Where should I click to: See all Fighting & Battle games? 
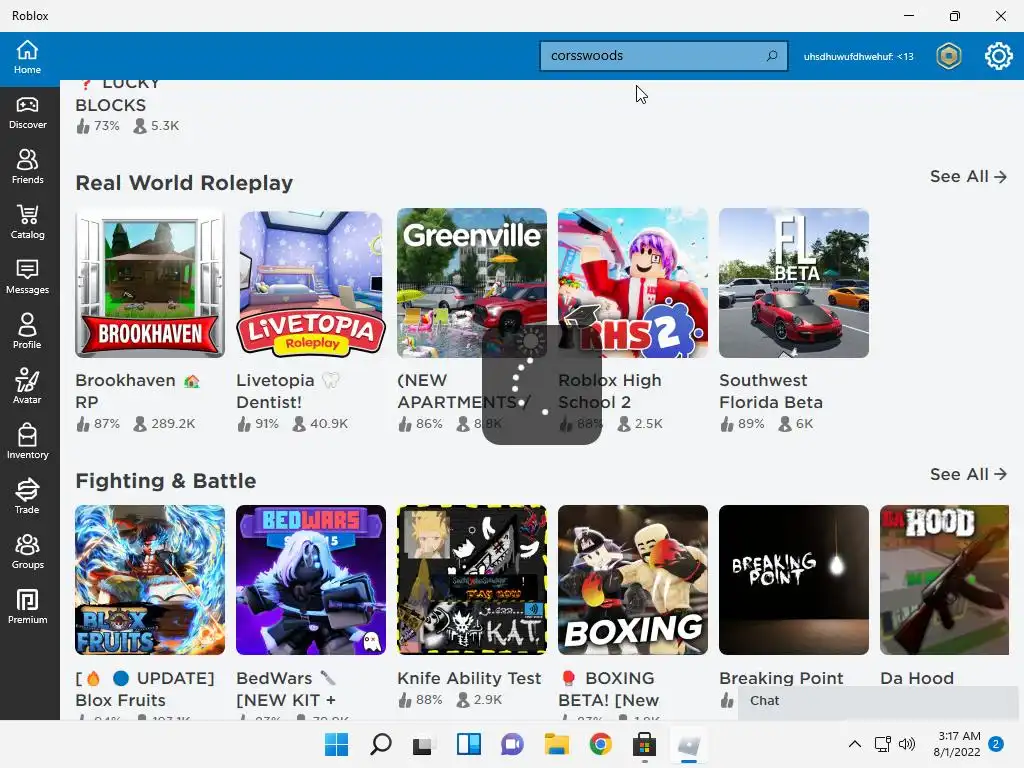pyautogui.click(x=968, y=474)
